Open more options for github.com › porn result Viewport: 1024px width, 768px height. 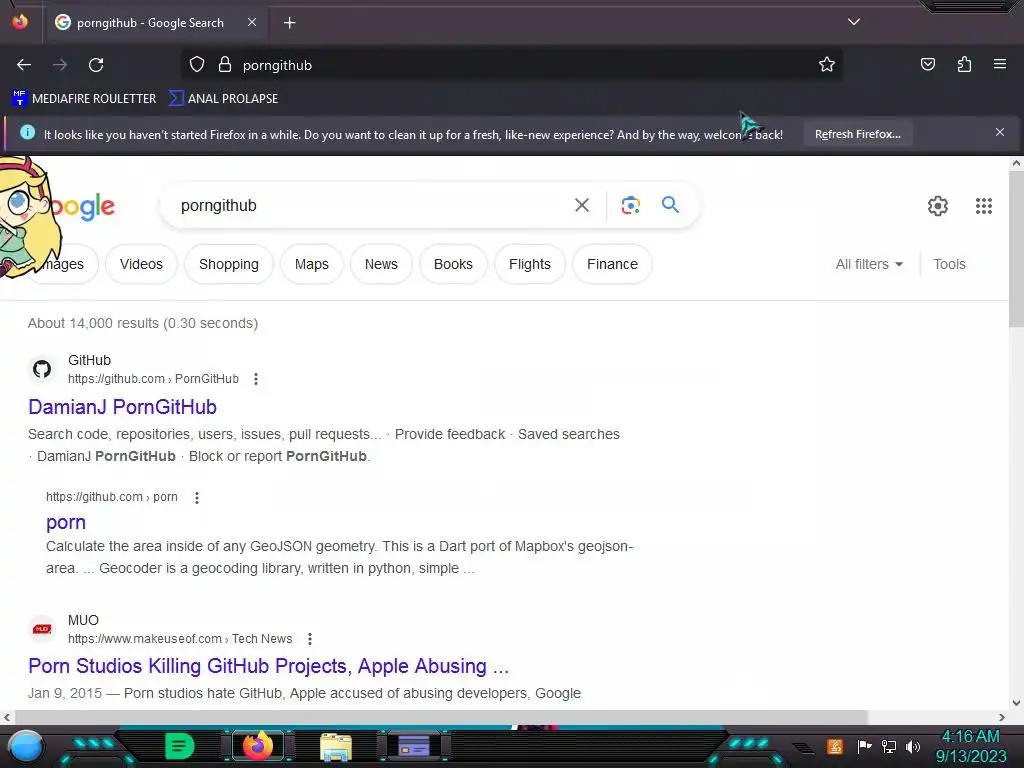(x=197, y=498)
